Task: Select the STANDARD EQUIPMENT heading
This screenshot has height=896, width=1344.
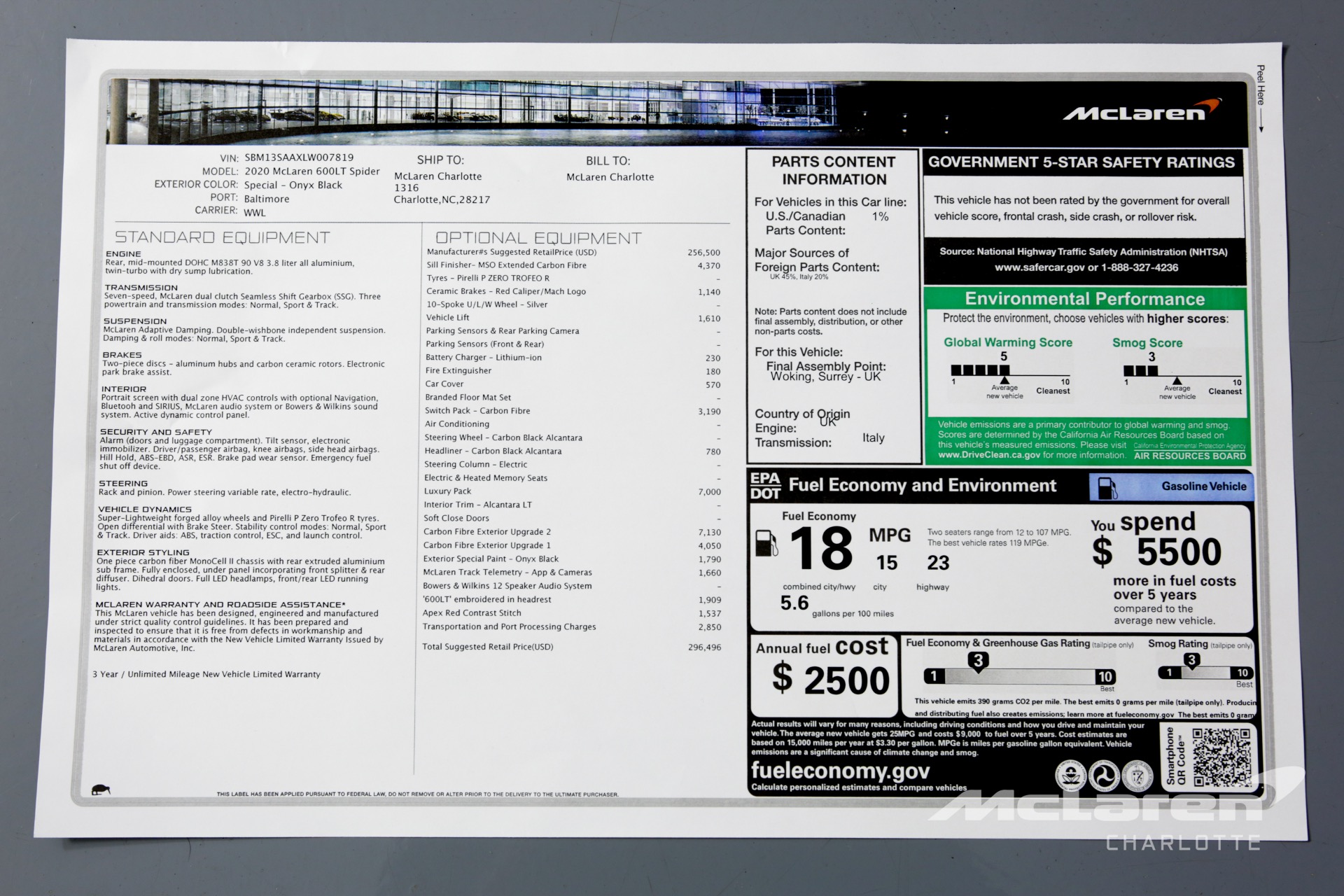Action: coord(222,237)
